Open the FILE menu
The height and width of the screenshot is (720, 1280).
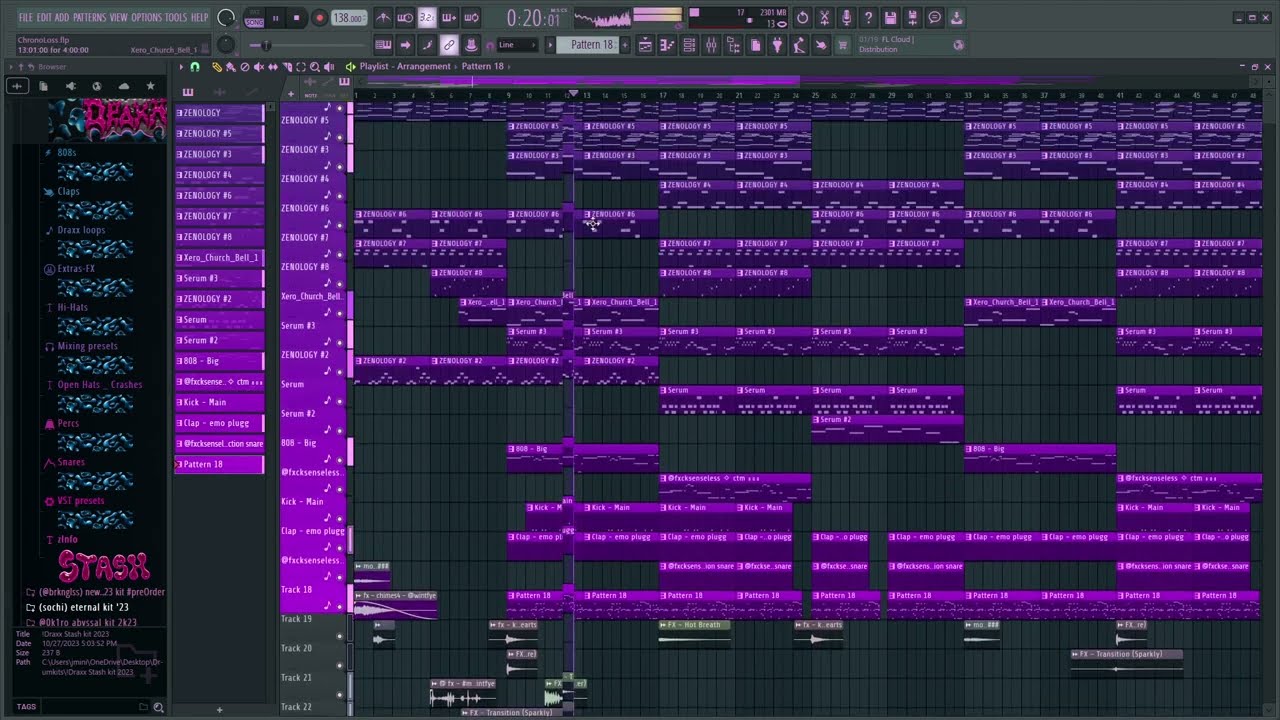click(x=25, y=18)
